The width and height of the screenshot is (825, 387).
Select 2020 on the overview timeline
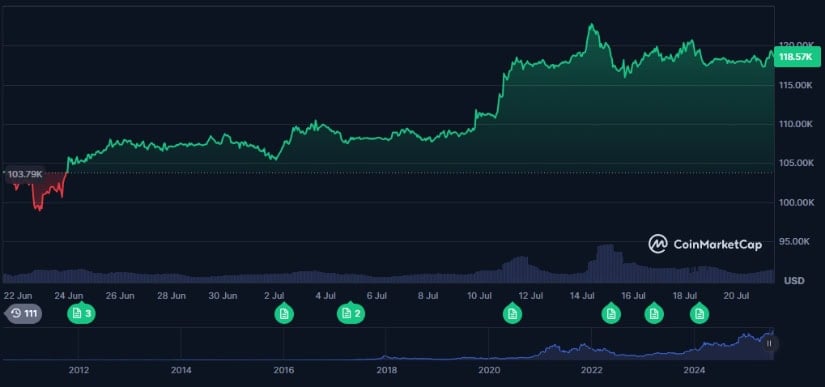[x=489, y=370]
